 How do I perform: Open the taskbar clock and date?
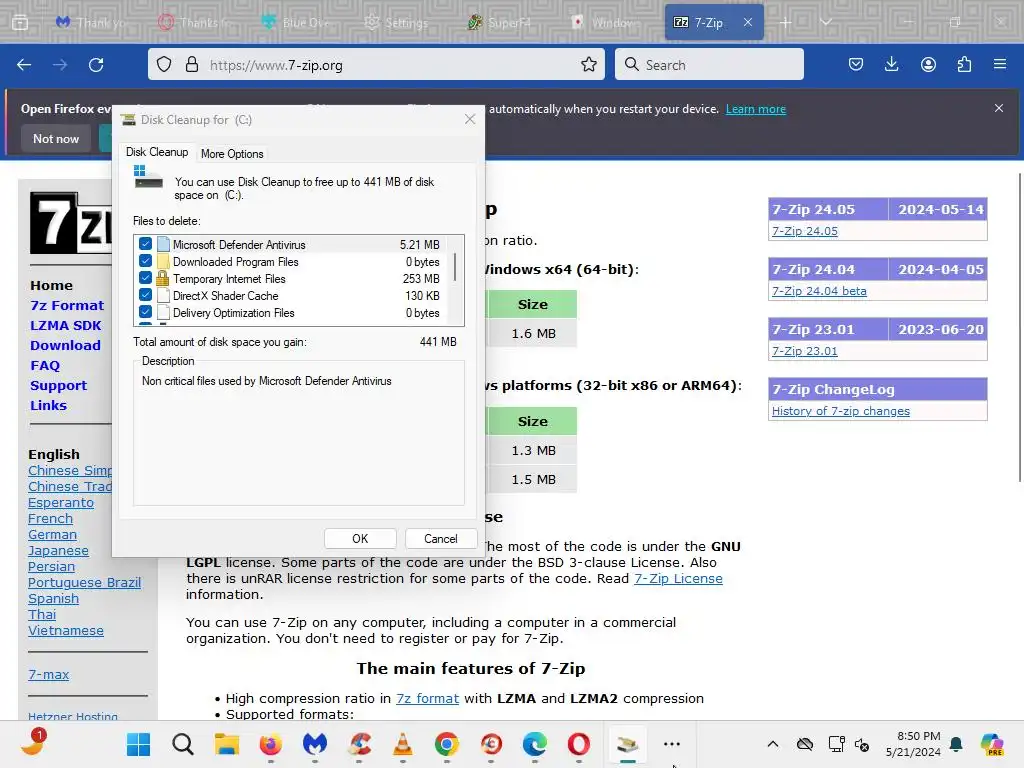pos(913,744)
